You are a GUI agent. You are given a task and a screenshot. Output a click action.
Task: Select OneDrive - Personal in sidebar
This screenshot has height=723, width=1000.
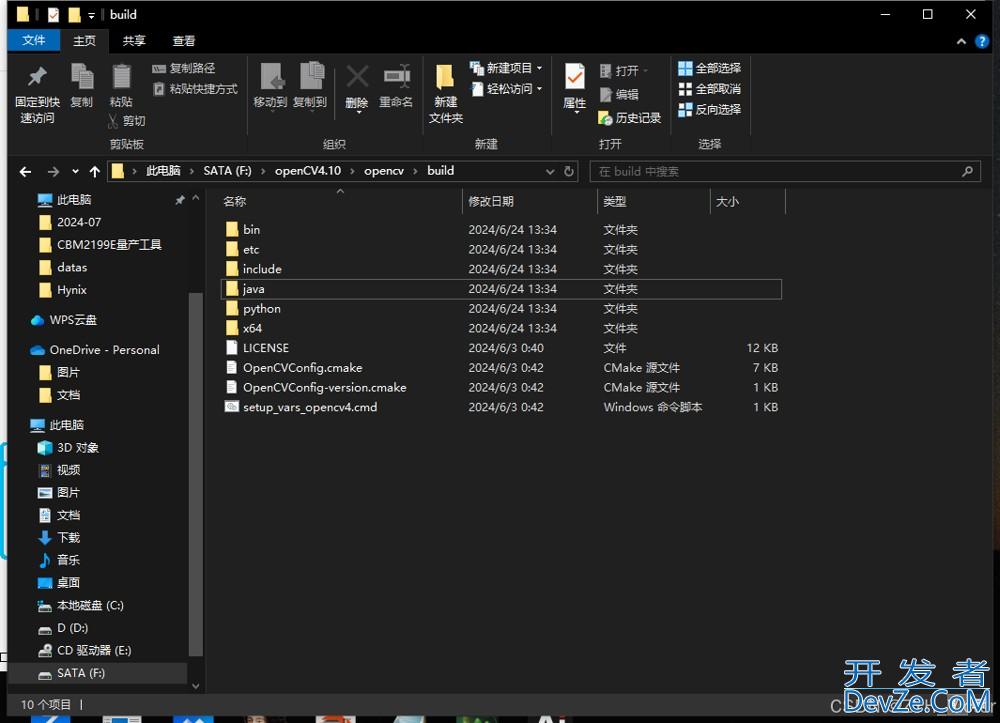click(x=104, y=350)
